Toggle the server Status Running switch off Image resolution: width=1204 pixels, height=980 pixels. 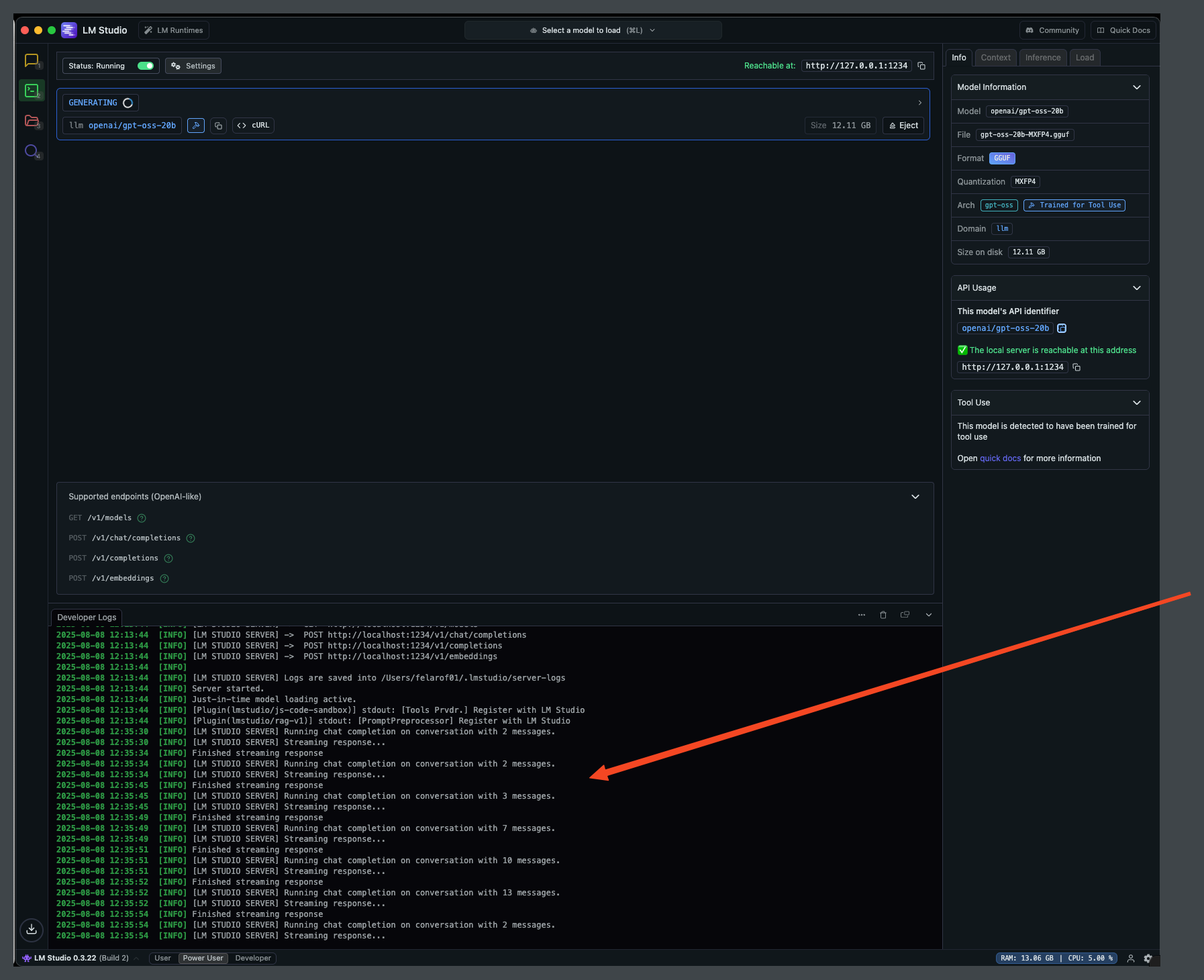tap(146, 66)
